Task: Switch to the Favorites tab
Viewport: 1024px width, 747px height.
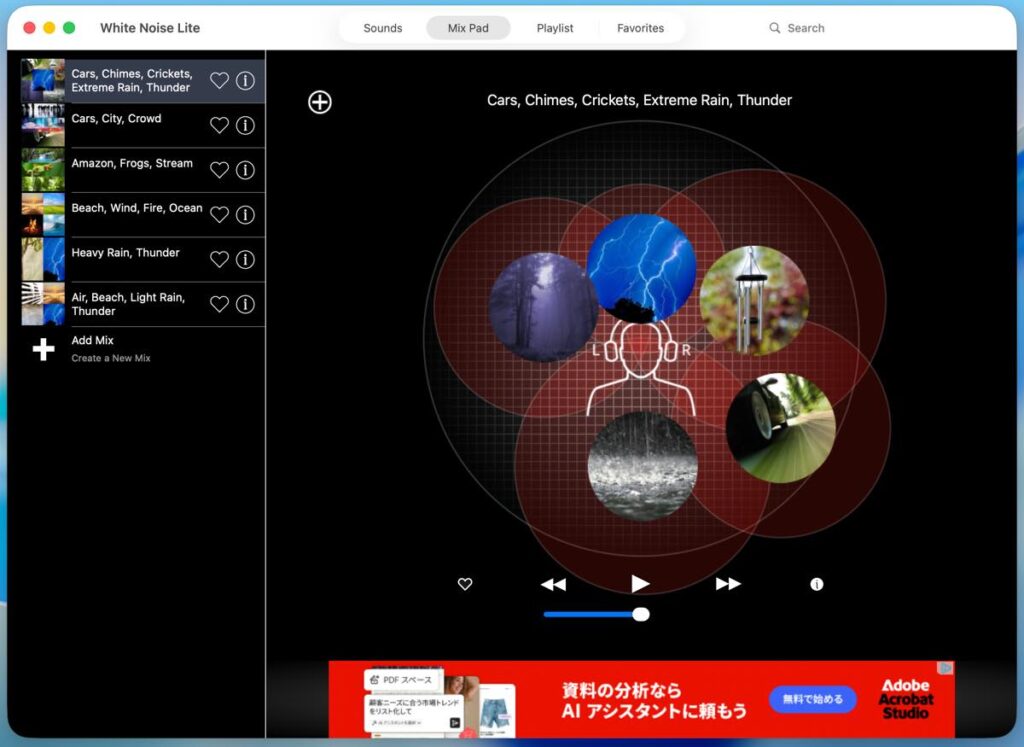Action: [640, 28]
